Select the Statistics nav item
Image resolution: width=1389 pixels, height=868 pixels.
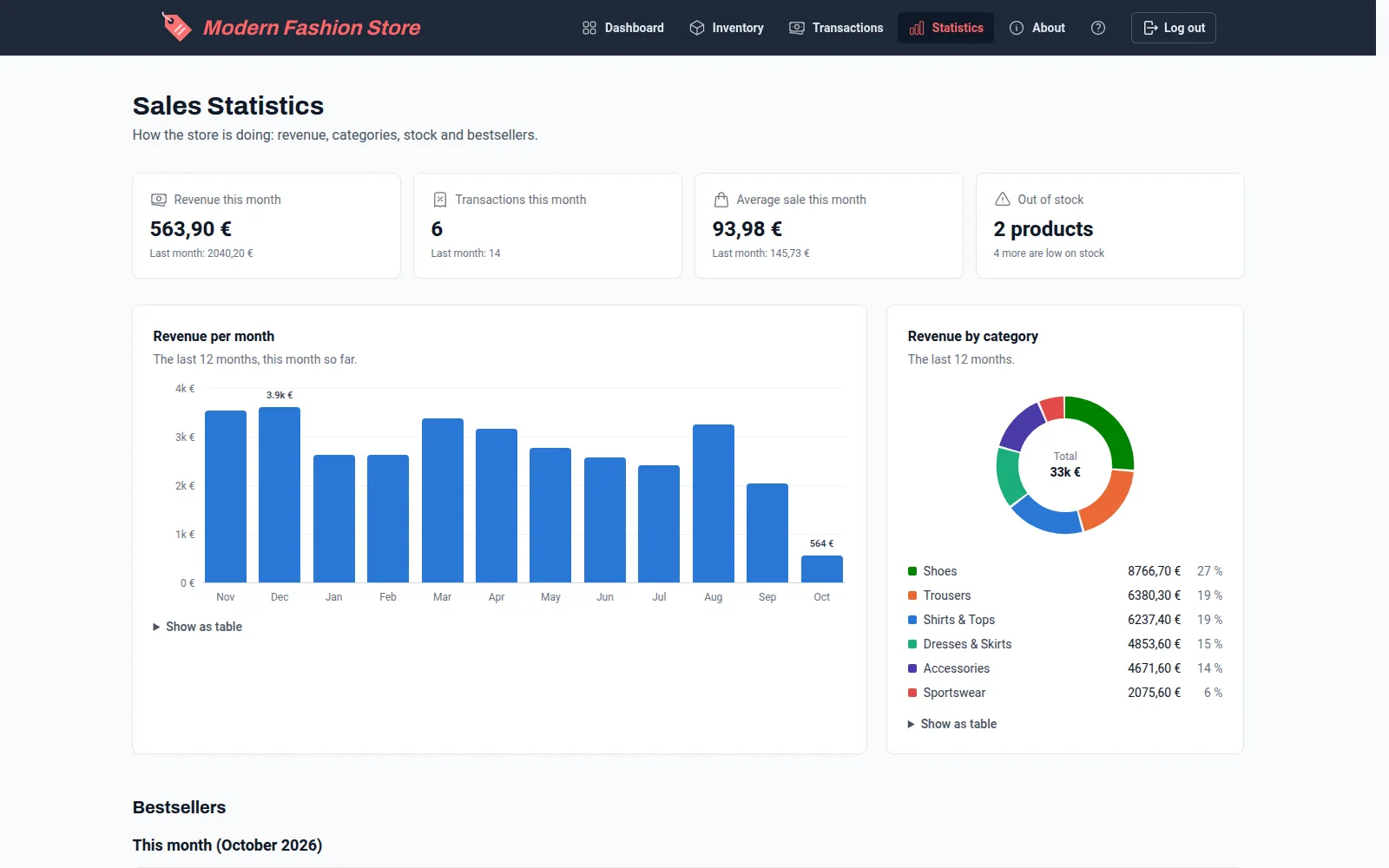(x=946, y=28)
